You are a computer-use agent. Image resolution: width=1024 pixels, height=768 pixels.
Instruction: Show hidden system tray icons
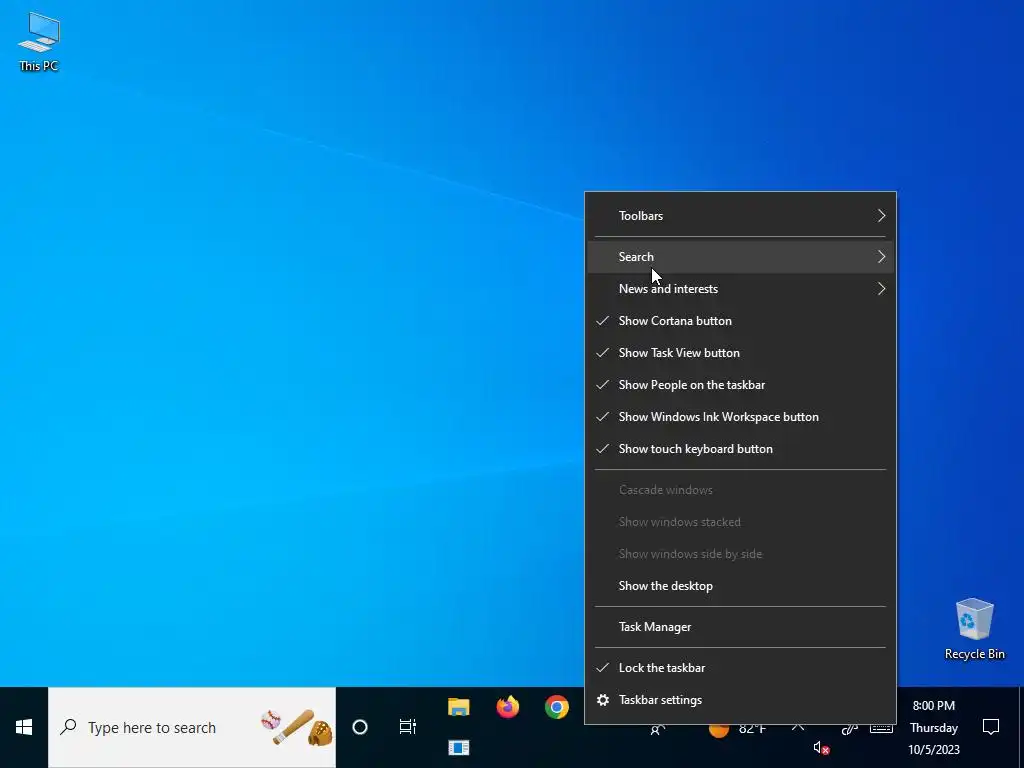tap(797, 726)
